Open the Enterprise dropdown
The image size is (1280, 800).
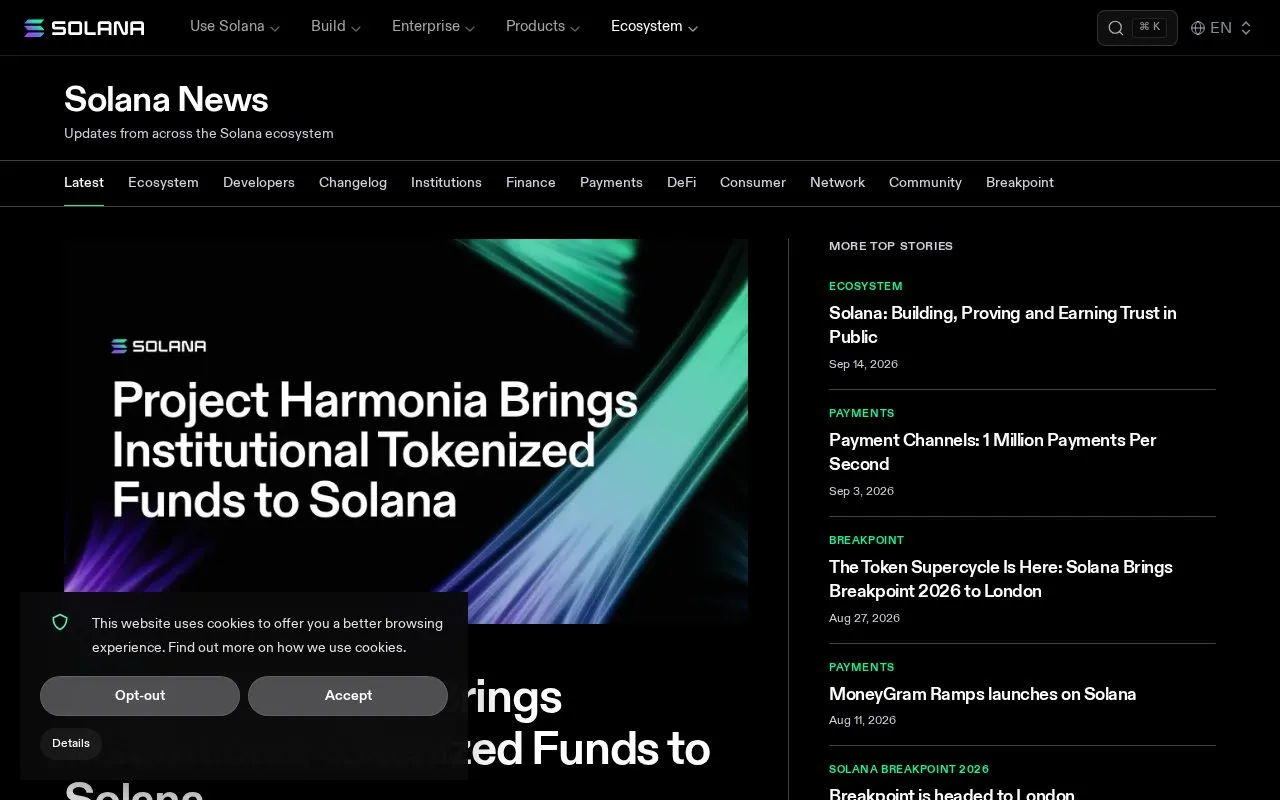point(433,27)
